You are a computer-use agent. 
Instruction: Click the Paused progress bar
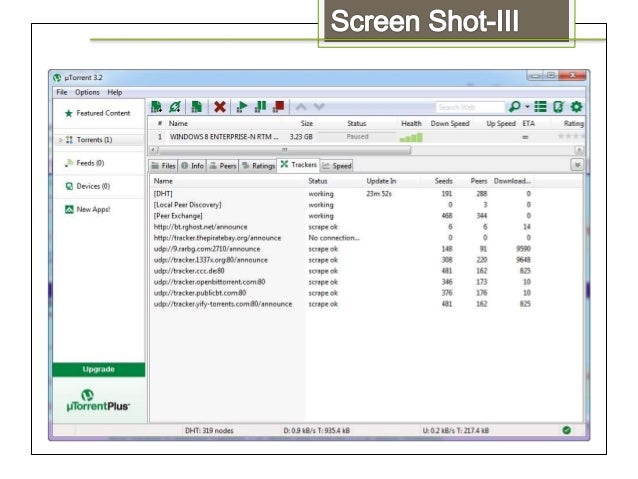pyautogui.click(x=357, y=137)
